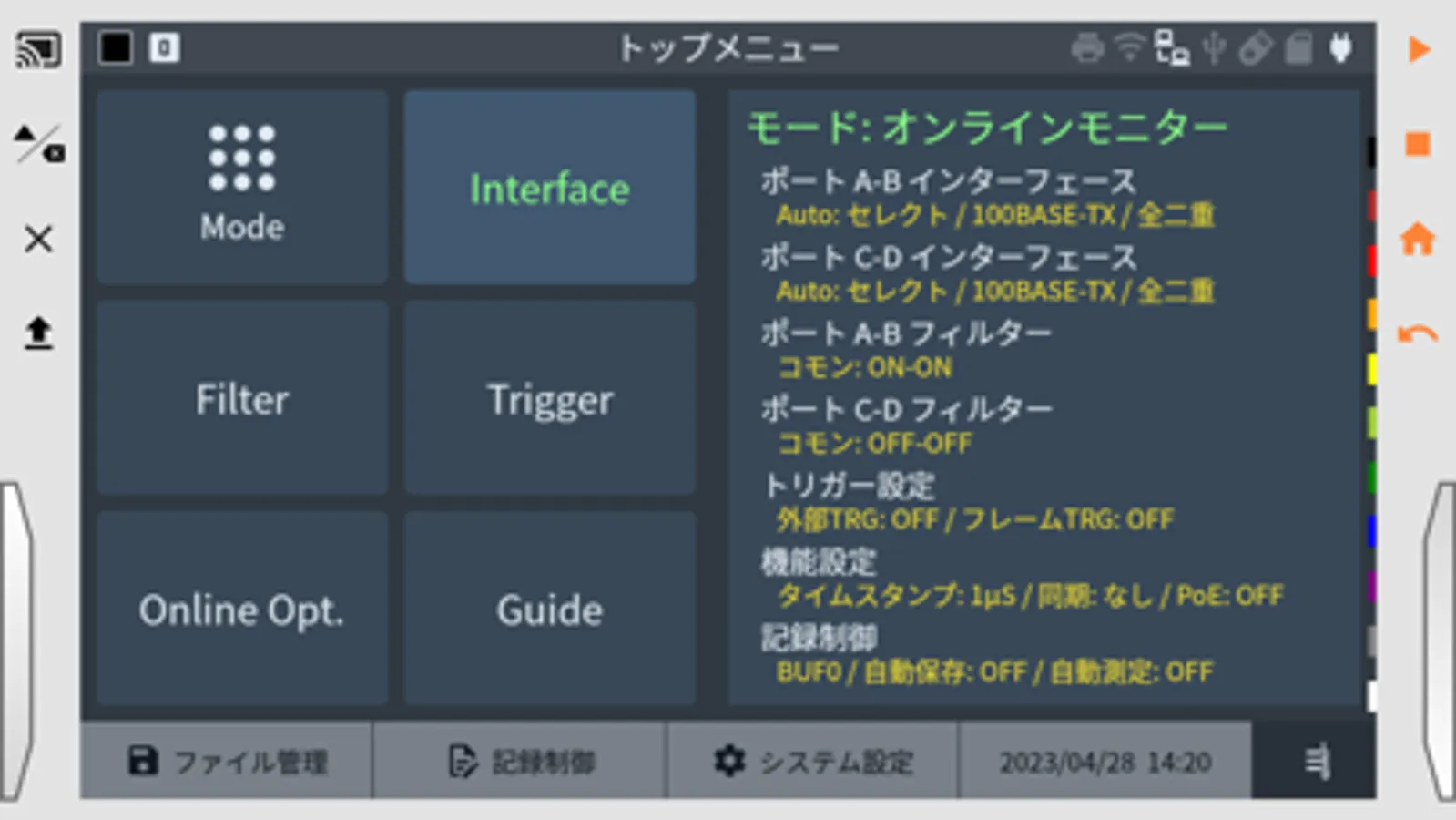Click the screen cast icon
Screen dimensions: 1456x820
(38, 49)
